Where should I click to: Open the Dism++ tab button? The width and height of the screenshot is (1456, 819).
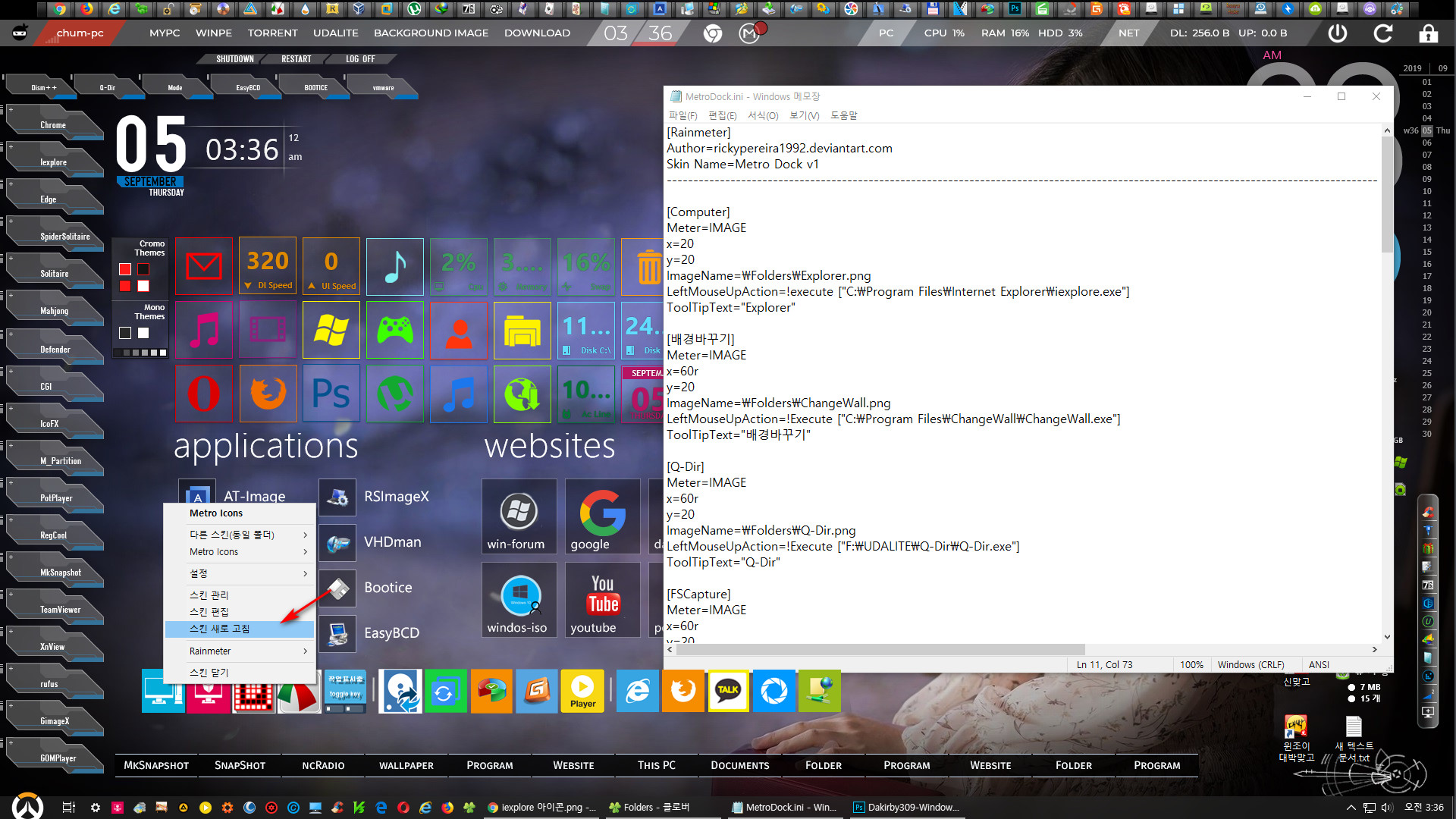[x=43, y=88]
